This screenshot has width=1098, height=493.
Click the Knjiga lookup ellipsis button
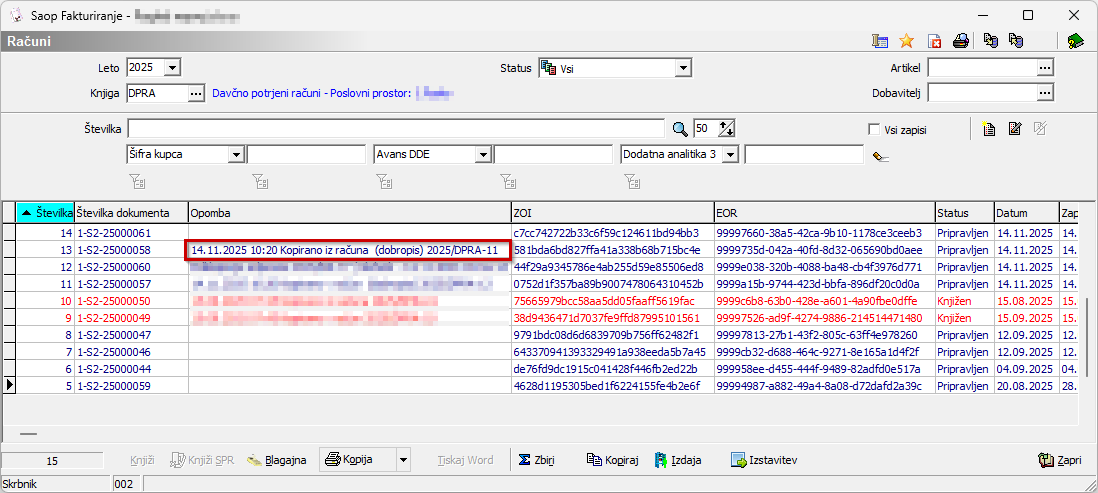[x=197, y=92]
